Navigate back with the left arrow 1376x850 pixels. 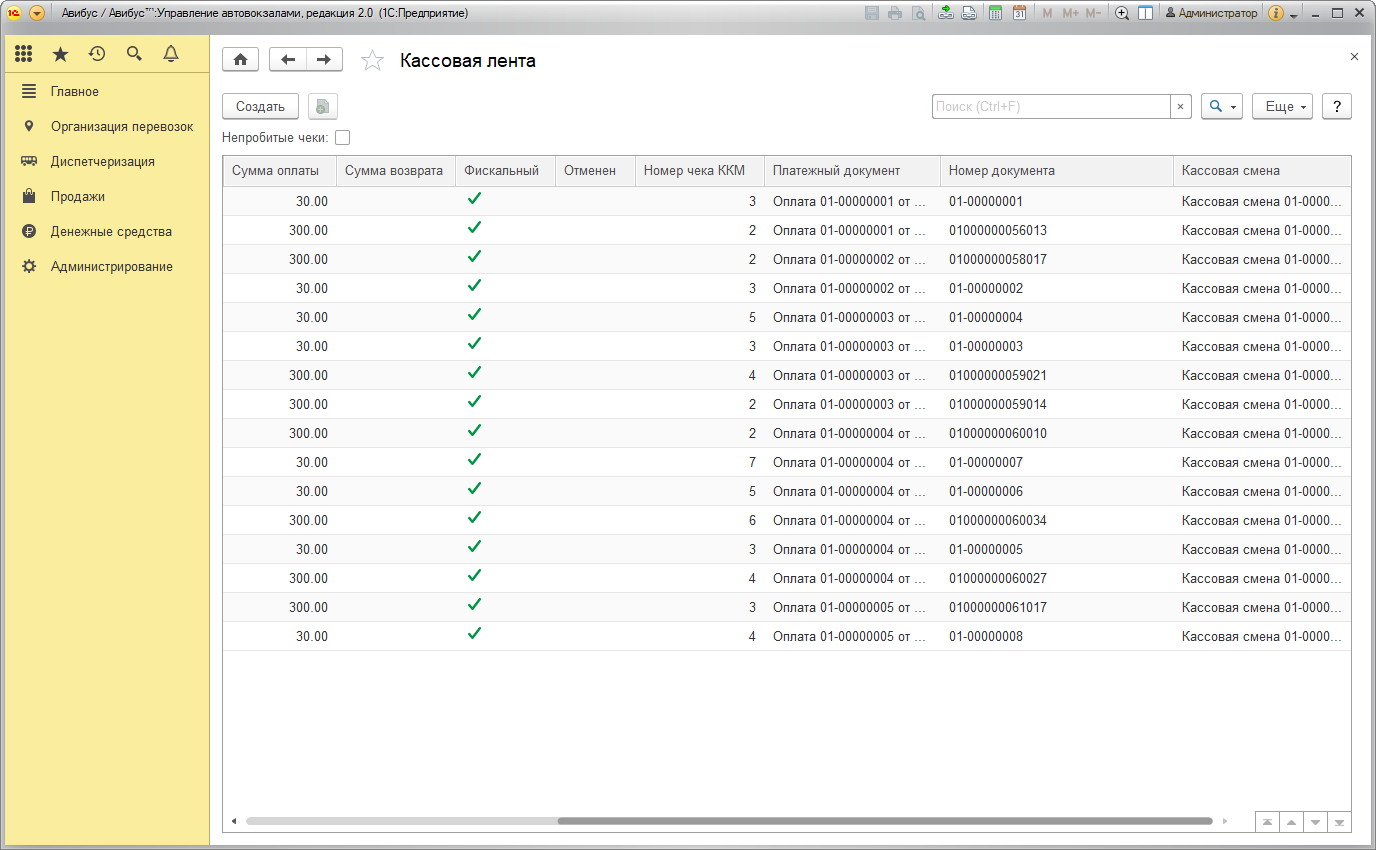click(x=288, y=60)
